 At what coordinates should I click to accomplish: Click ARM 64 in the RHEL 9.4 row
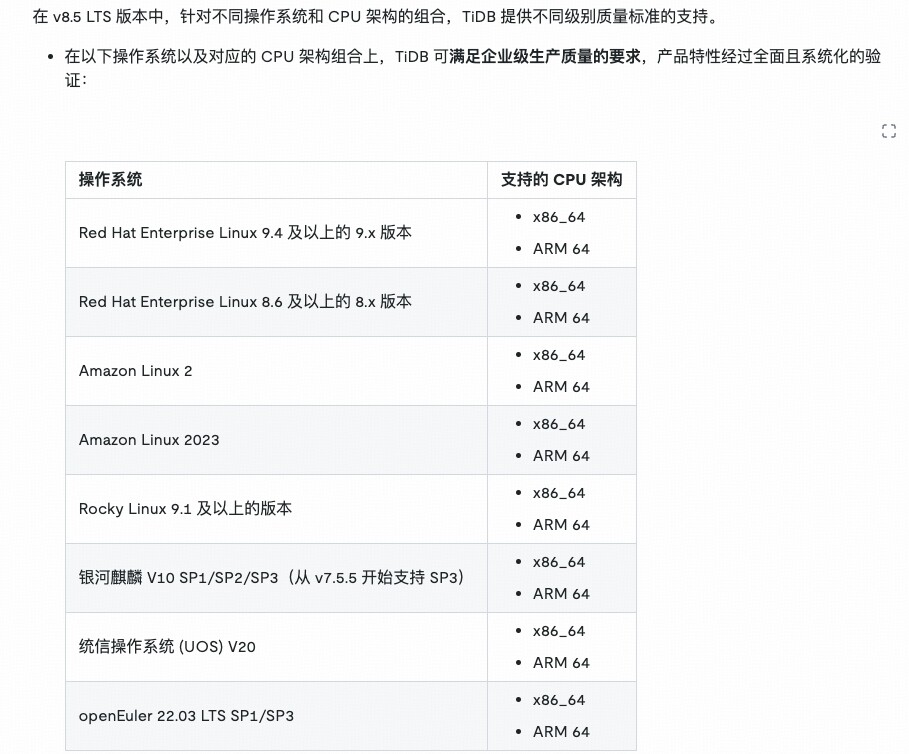coord(561,249)
